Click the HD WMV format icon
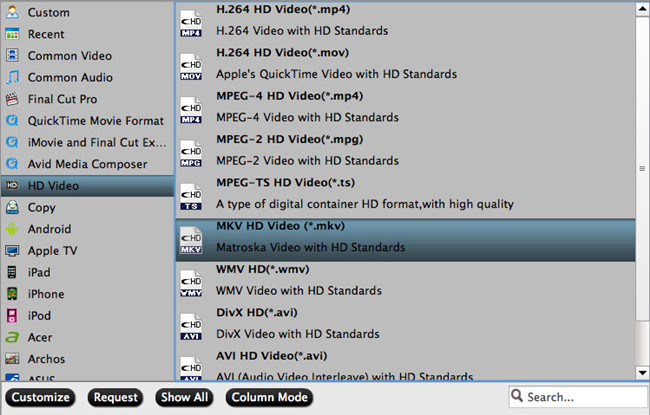Image resolution: width=650 pixels, height=415 pixels. pyautogui.click(x=191, y=284)
